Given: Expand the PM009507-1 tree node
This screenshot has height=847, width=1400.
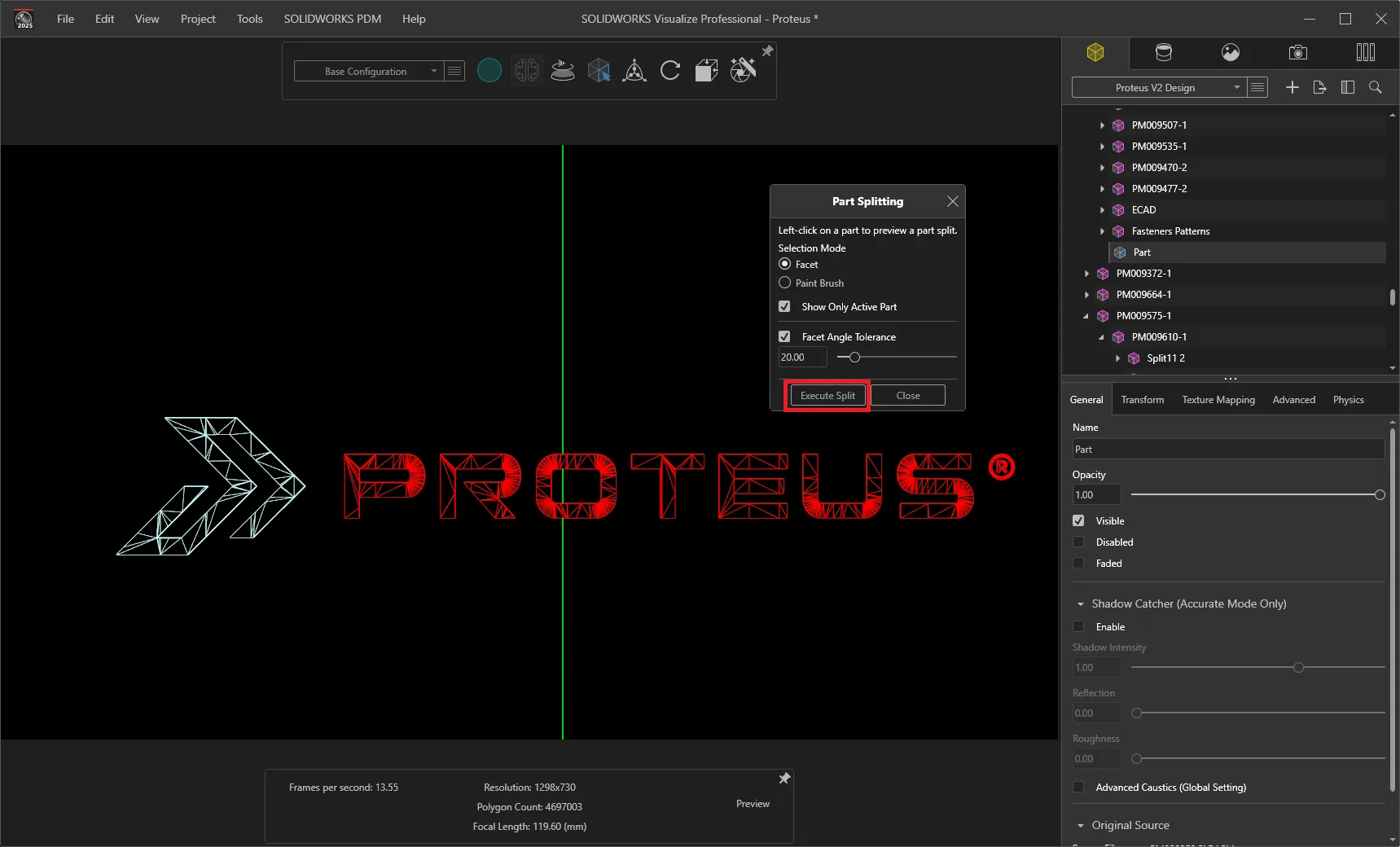Looking at the screenshot, I should tap(1102, 125).
